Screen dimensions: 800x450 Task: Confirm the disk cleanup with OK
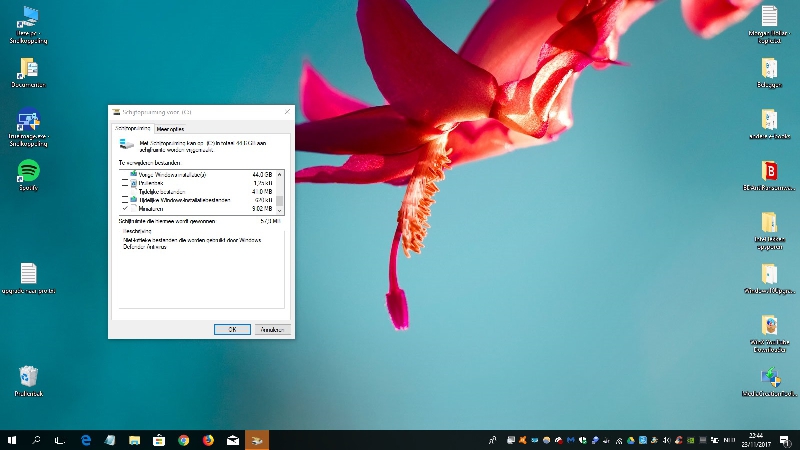(x=232, y=329)
